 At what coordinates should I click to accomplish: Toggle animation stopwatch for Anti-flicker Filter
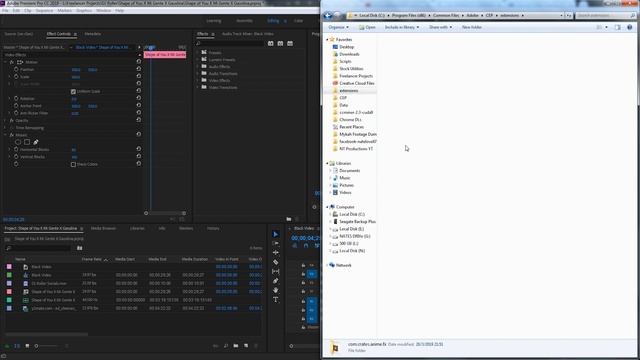[x=16, y=113]
